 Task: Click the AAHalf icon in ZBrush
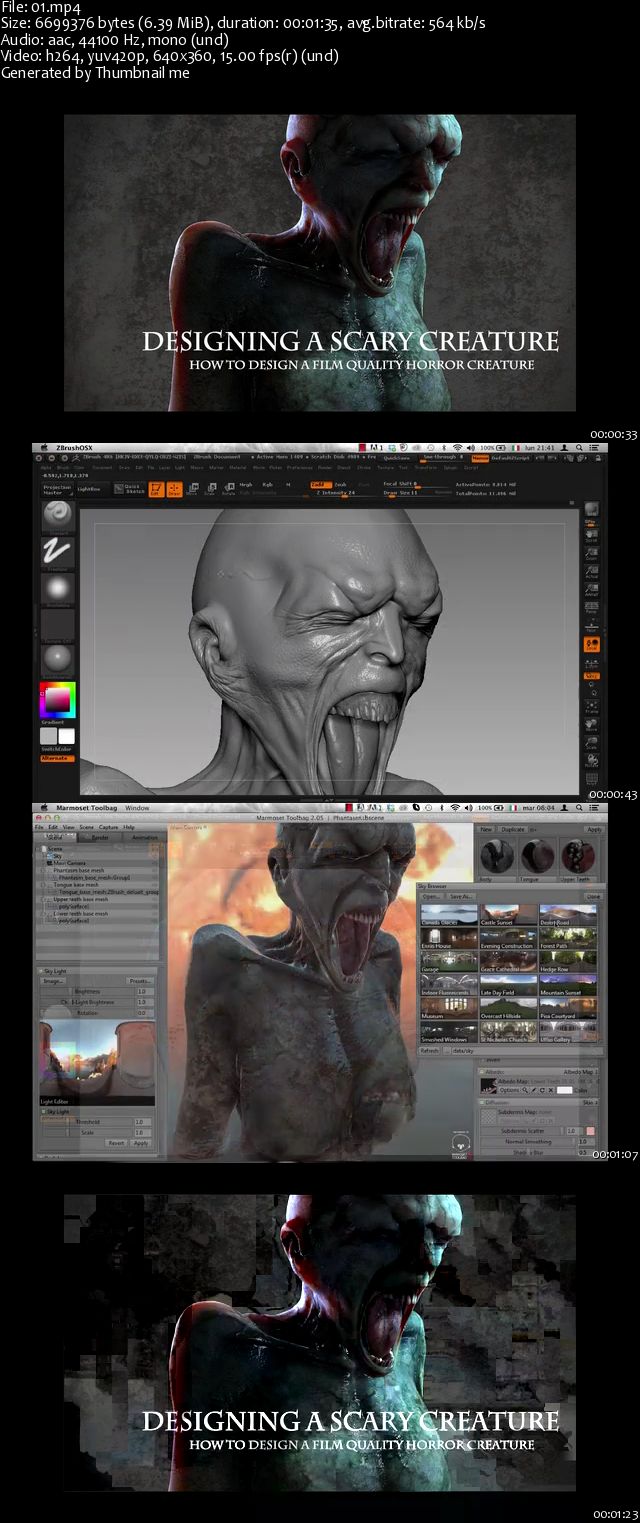[591, 590]
